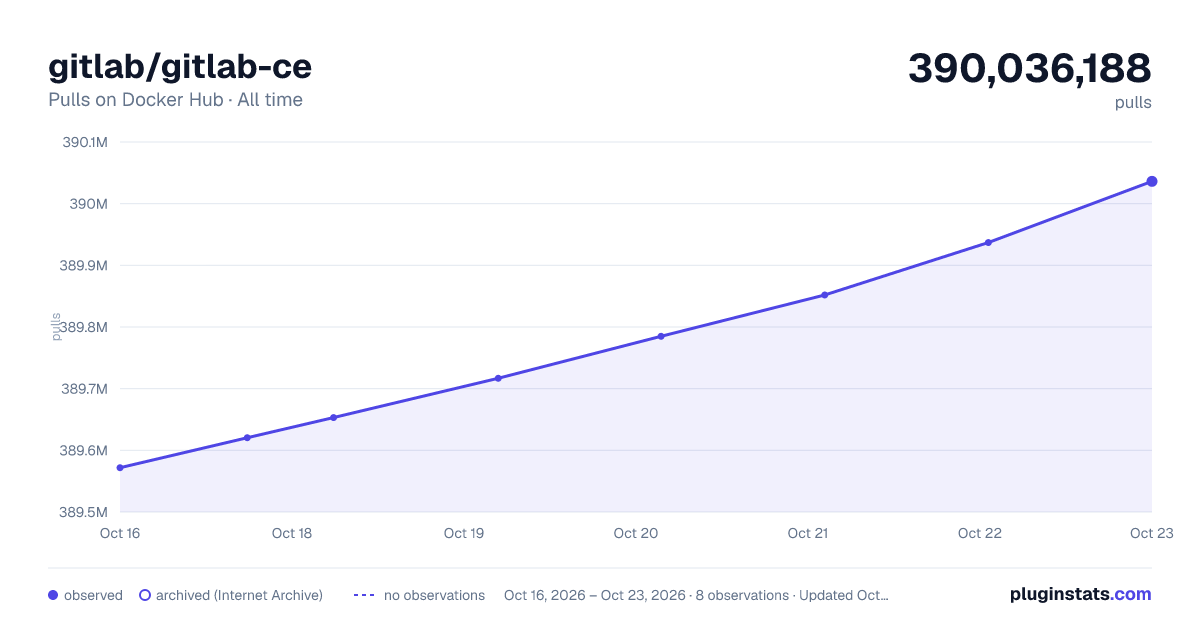Image resolution: width=1200 pixels, height=630 pixels.
Task: Click the Oct 20 x-axis label
Action: point(636,533)
